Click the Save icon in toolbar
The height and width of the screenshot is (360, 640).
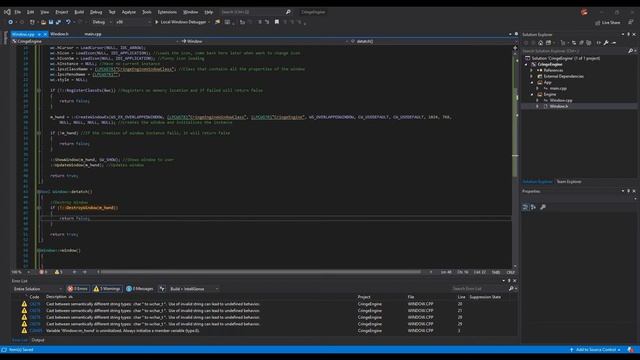51,22
